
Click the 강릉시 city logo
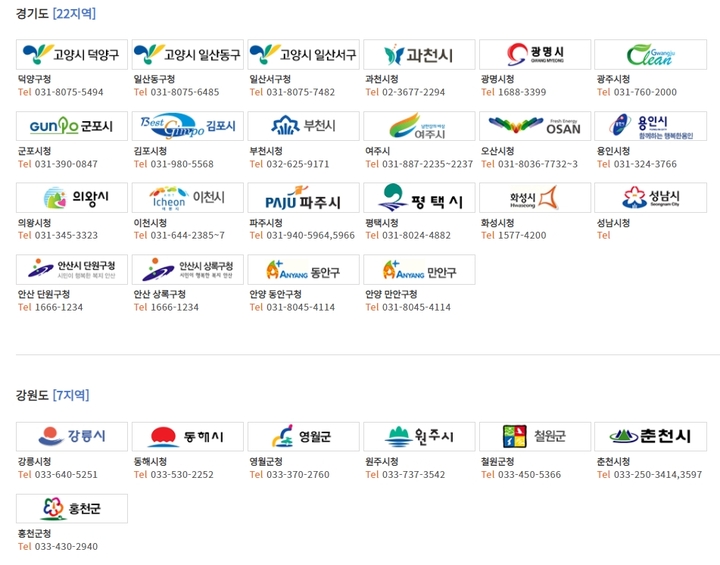[x=72, y=437]
